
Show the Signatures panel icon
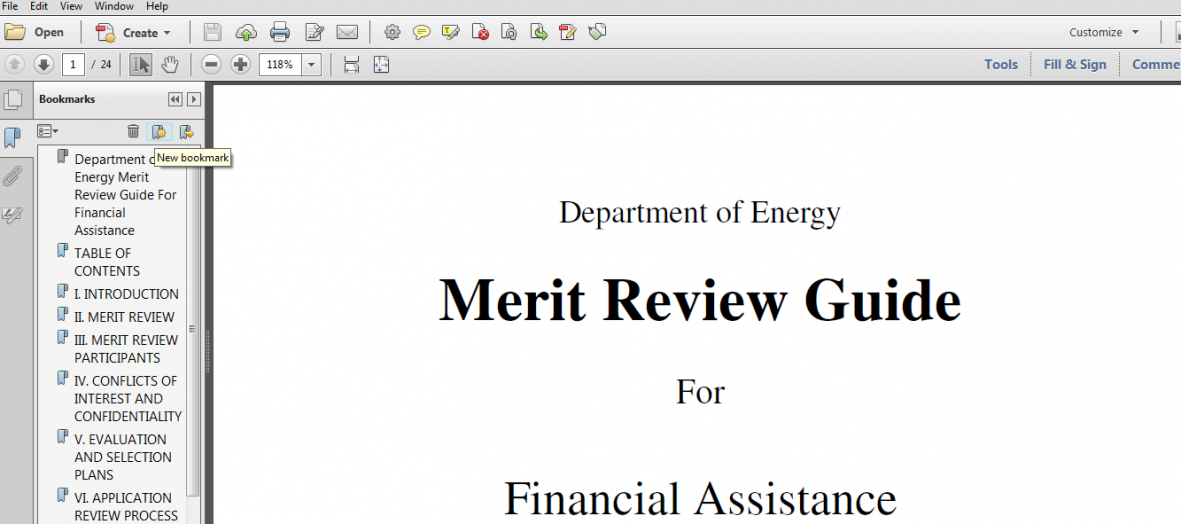[x=13, y=215]
